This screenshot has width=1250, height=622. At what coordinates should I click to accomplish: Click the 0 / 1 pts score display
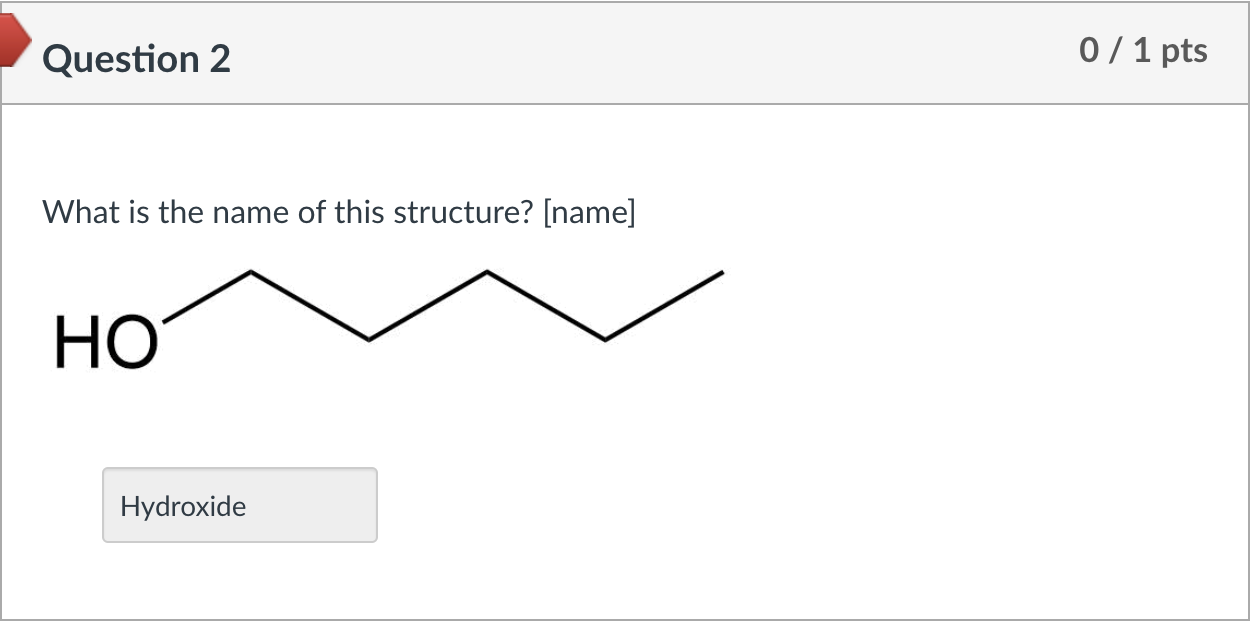point(1143,51)
